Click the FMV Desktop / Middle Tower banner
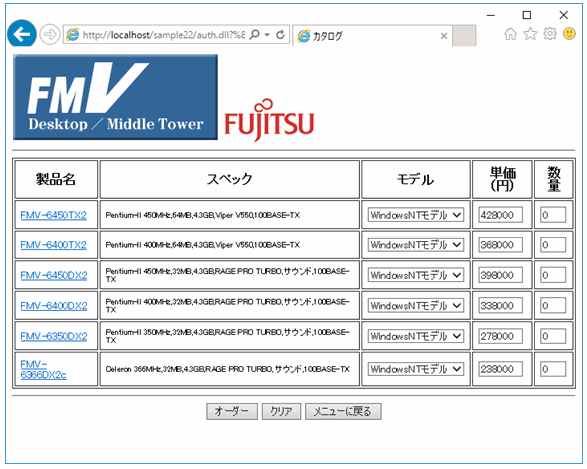This screenshot has width=587, height=469. tap(115, 97)
